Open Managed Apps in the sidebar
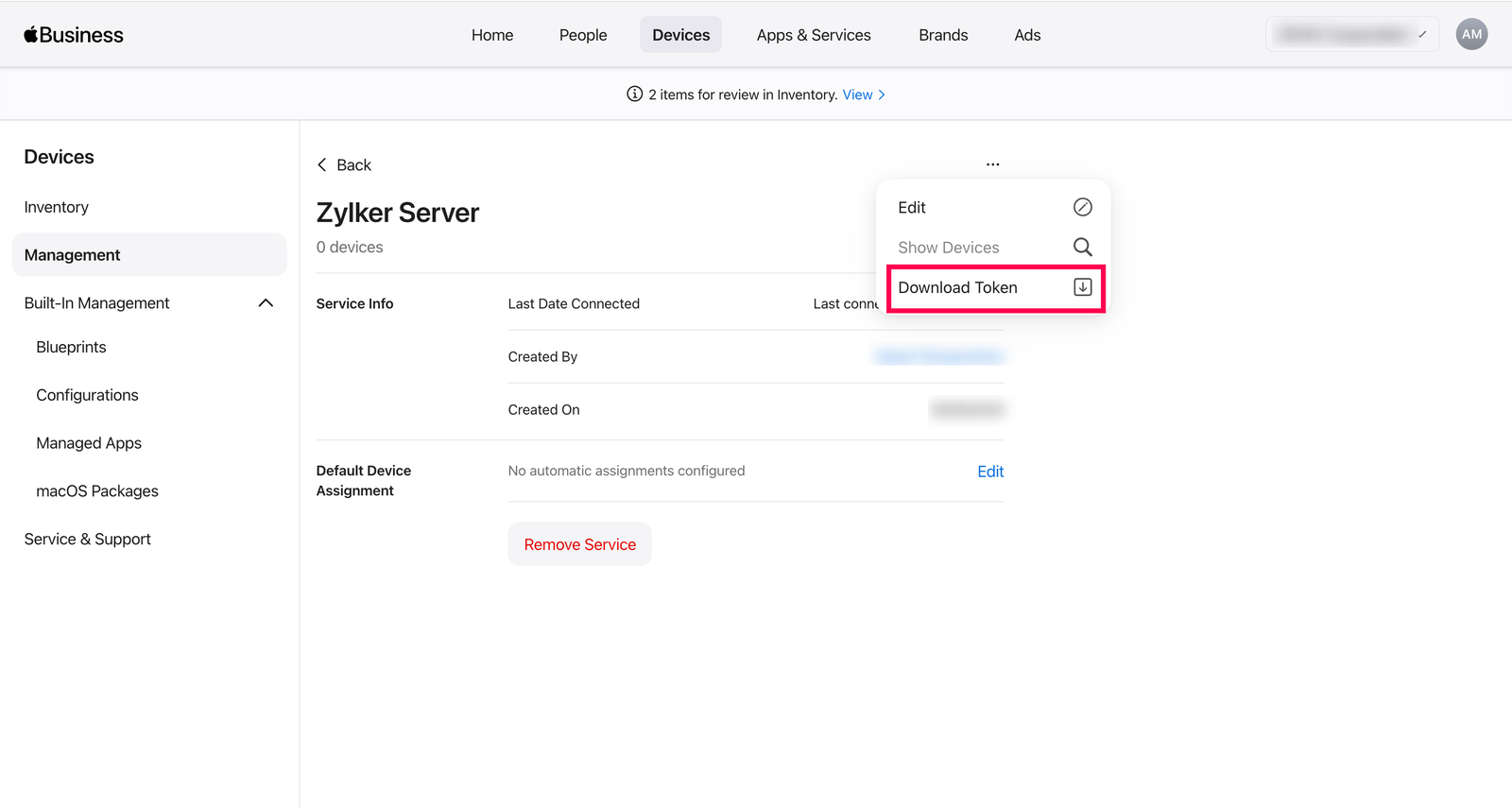Viewport: 1512px width, 808px height. pyautogui.click(x=89, y=443)
